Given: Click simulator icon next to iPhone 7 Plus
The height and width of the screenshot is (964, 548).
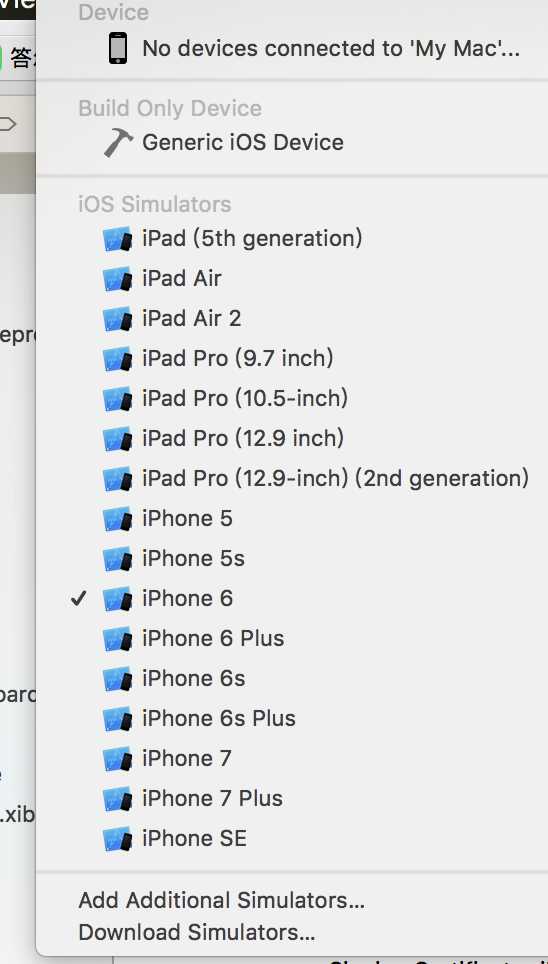Looking at the screenshot, I should coord(117,798).
